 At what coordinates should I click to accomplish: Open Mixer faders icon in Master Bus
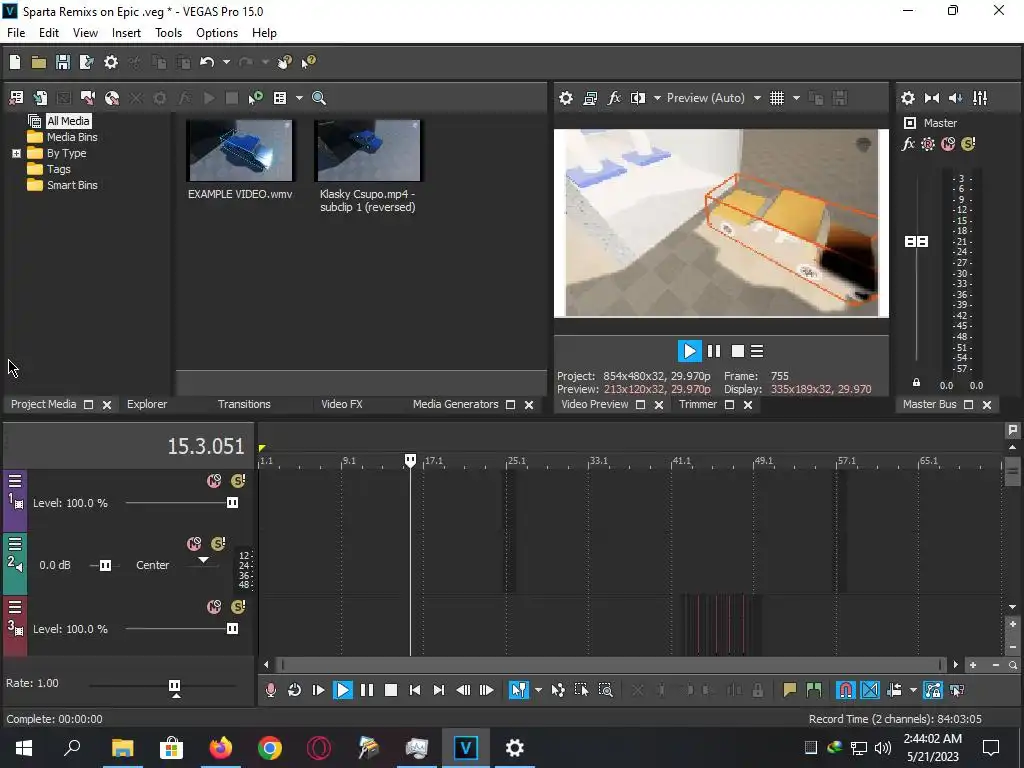(x=980, y=98)
